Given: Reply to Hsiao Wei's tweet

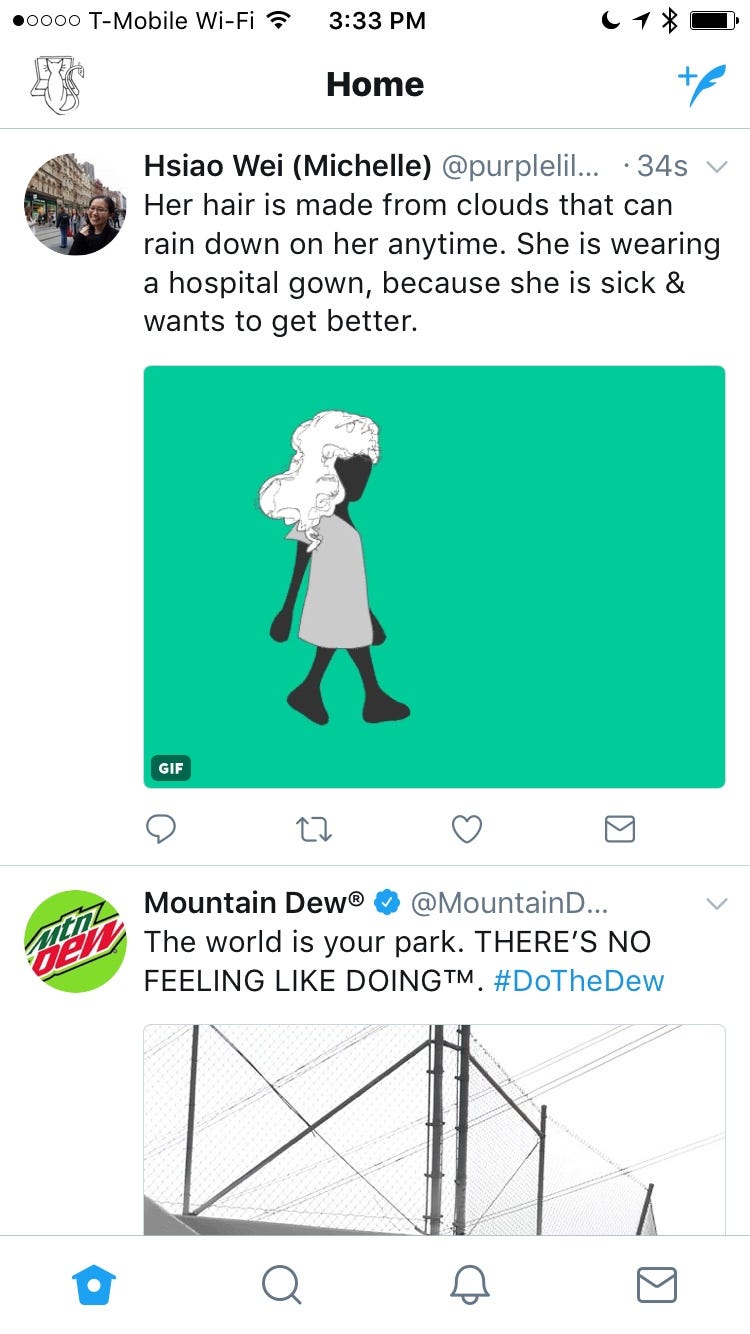Looking at the screenshot, I should tap(160, 829).
